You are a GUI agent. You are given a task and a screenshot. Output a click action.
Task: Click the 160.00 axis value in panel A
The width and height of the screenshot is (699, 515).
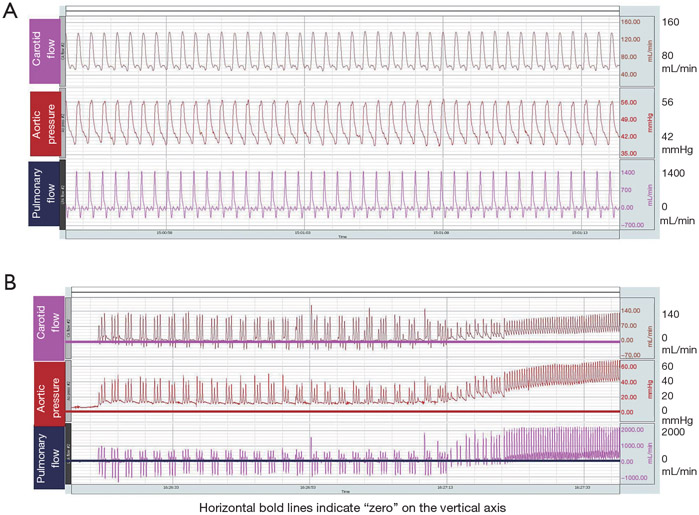(x=630, y=22)
